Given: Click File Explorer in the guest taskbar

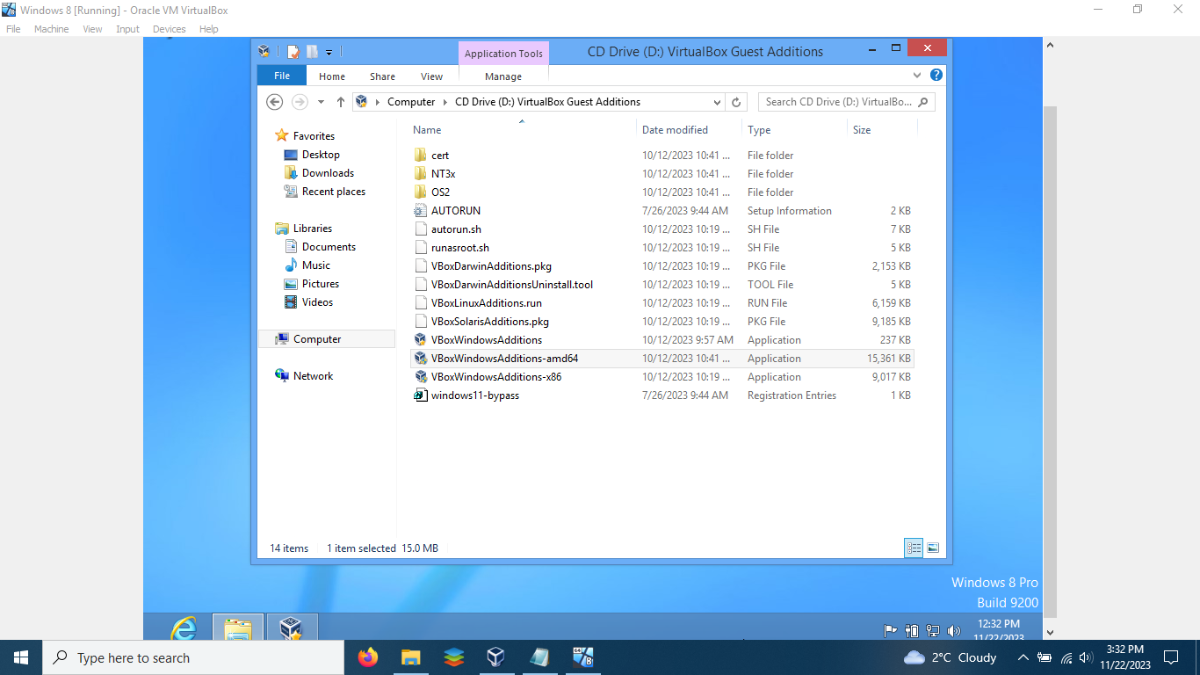Looking at the screenshot, I should pos(238,627).
